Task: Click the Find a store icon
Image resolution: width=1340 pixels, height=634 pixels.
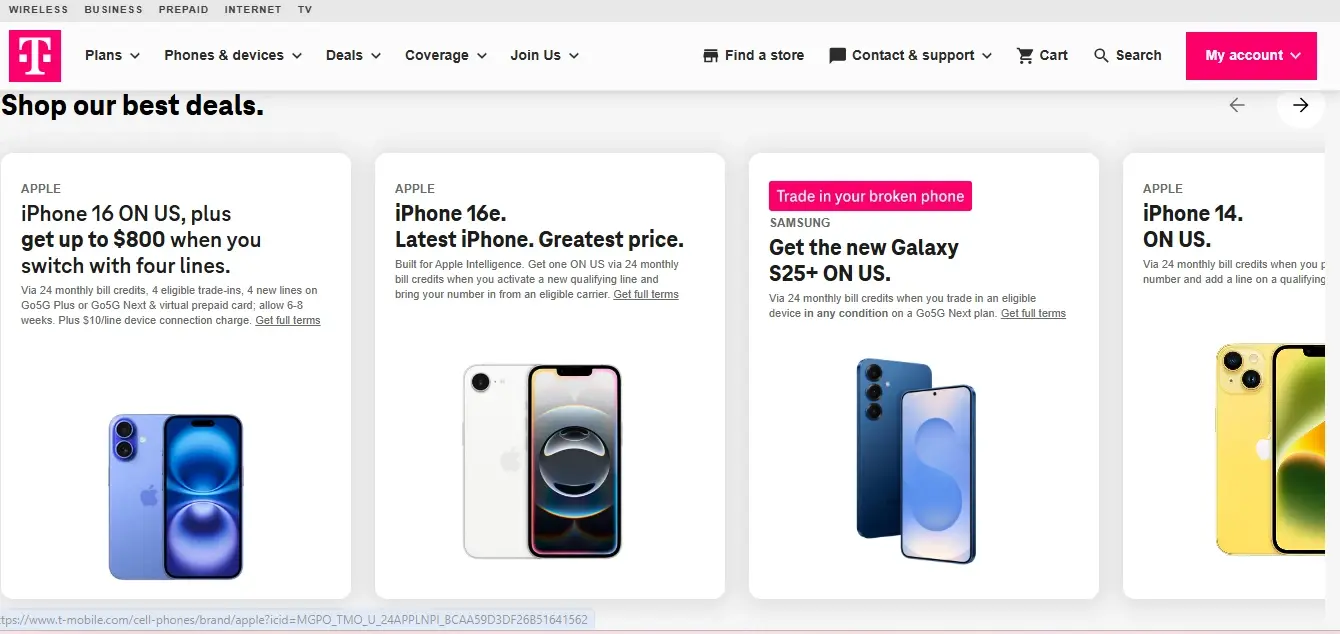Action: pos(711,56)
